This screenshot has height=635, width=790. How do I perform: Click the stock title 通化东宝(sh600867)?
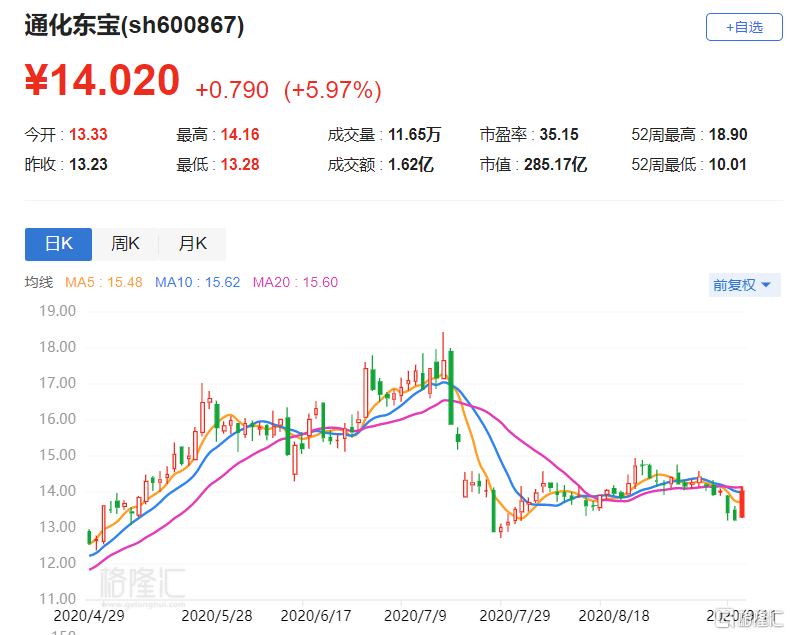(135, 25)
